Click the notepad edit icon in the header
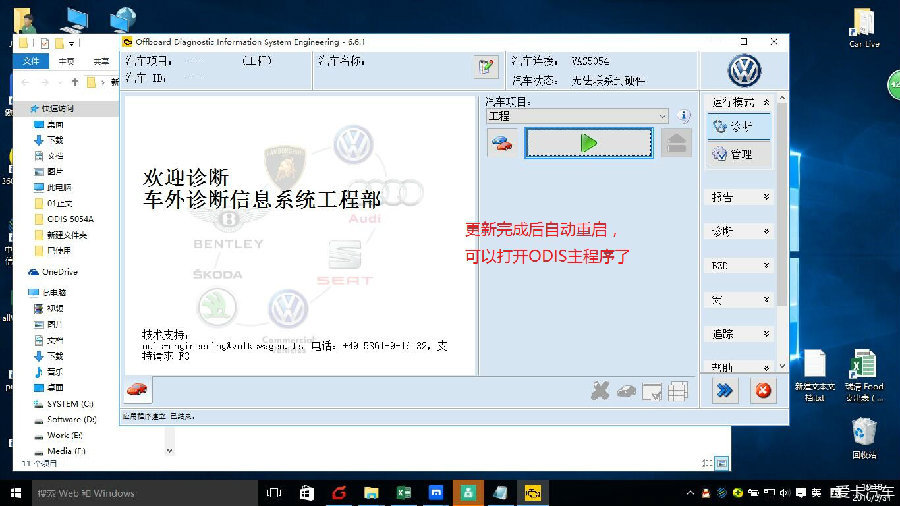 click(486, 67)
